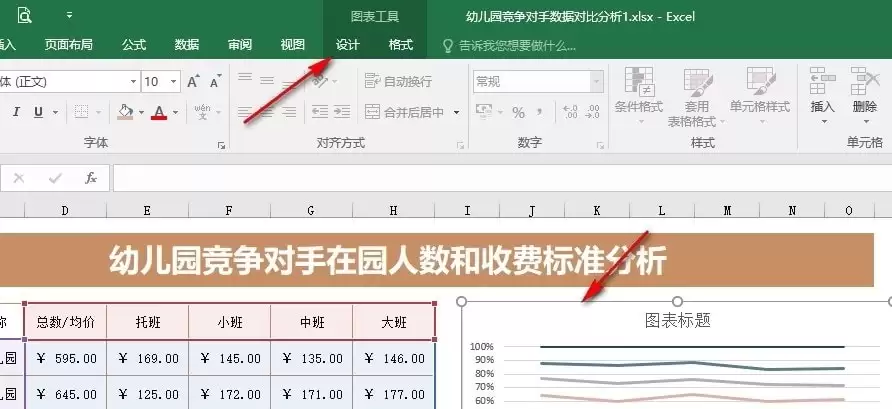The height and width of the screenshot is (409, 892).
Task: Toggle italic formatting
Action: point(16,112)
